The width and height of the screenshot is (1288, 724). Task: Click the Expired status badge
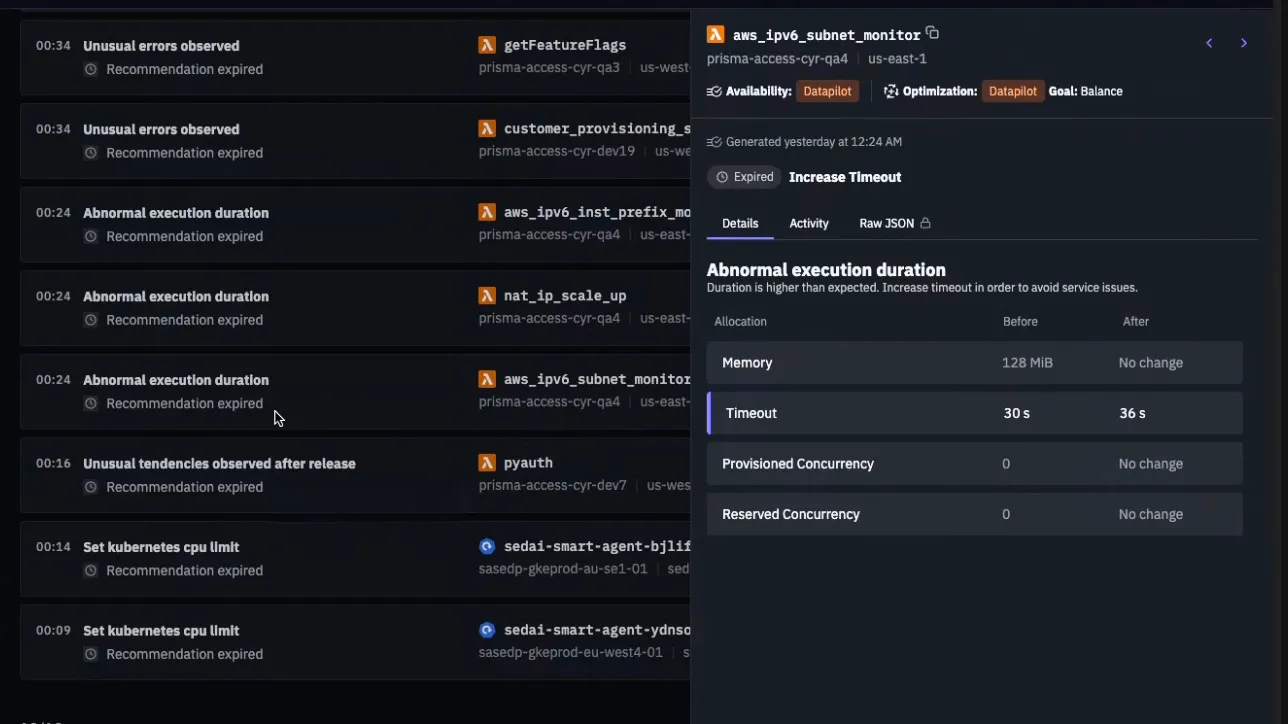point(744,177)
